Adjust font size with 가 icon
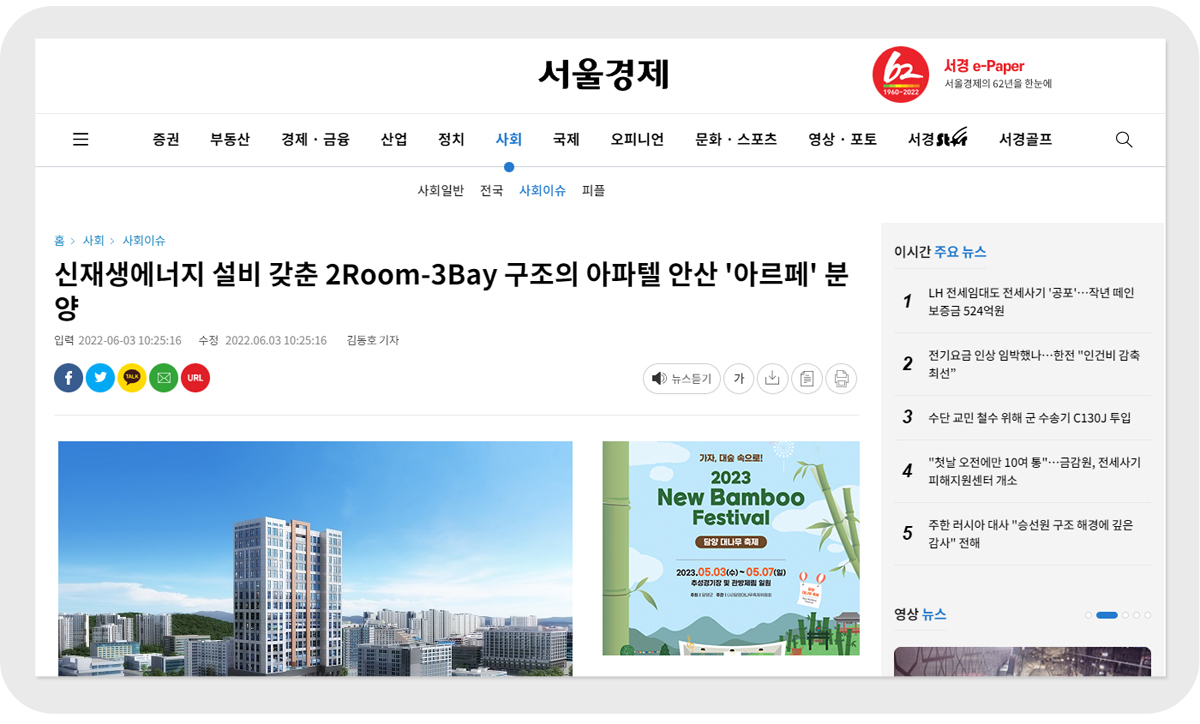 click(739, 379)
